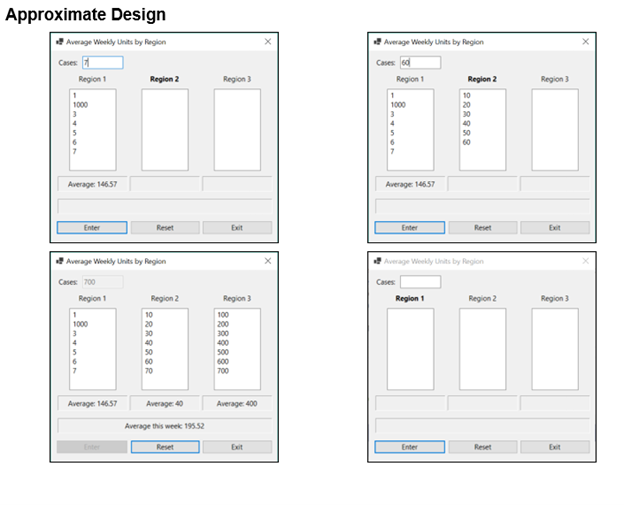Select 700 in the Region 3 list
Image resolution: width=624 pixels, height=505 pixels.
point(223,371)
